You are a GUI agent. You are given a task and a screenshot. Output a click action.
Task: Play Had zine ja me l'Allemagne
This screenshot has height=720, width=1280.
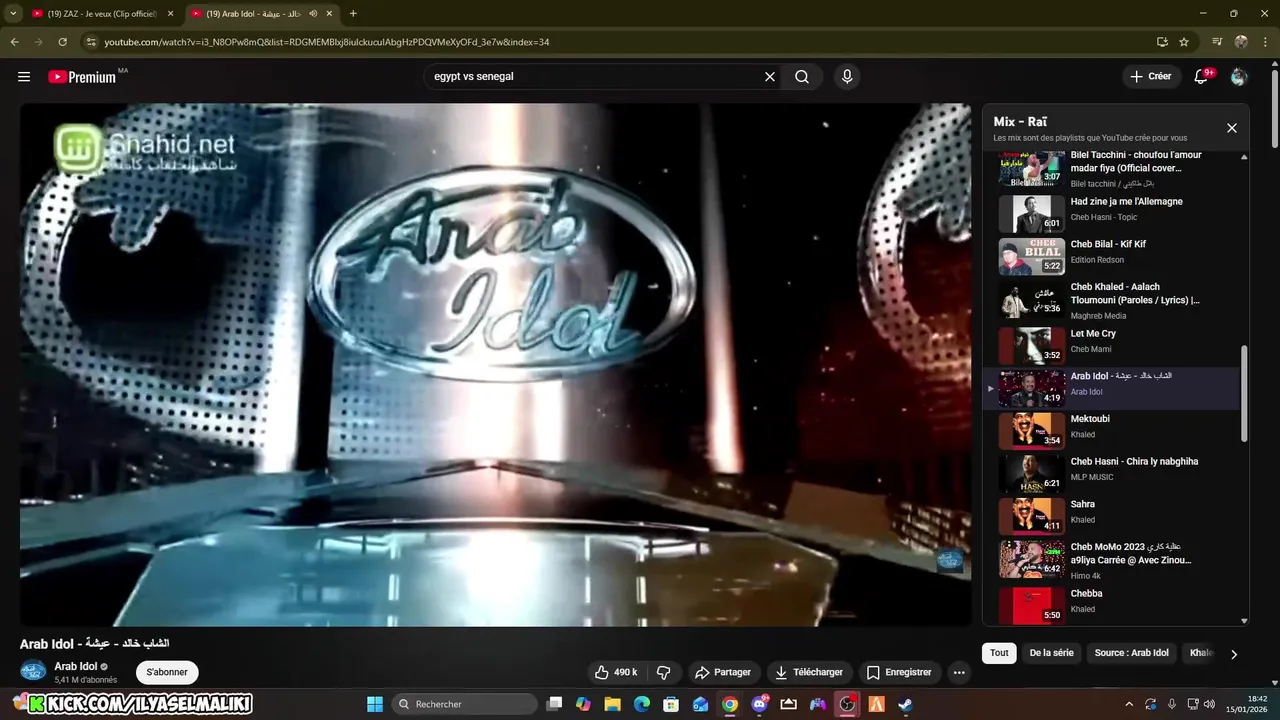point(1112,213)
